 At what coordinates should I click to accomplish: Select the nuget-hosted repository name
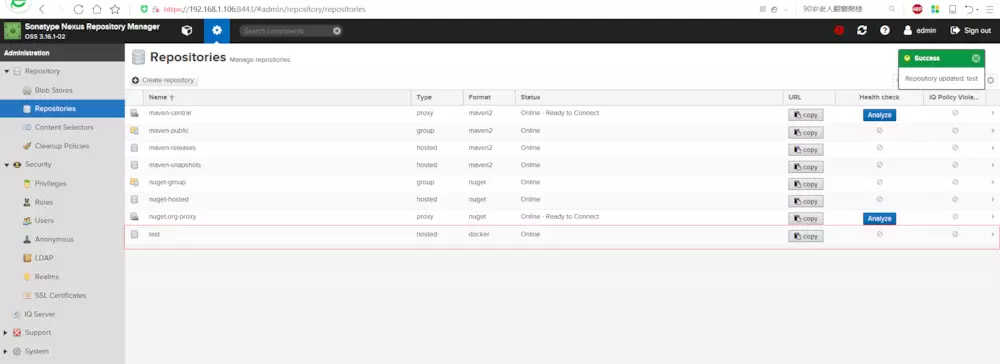coord(168,200)
